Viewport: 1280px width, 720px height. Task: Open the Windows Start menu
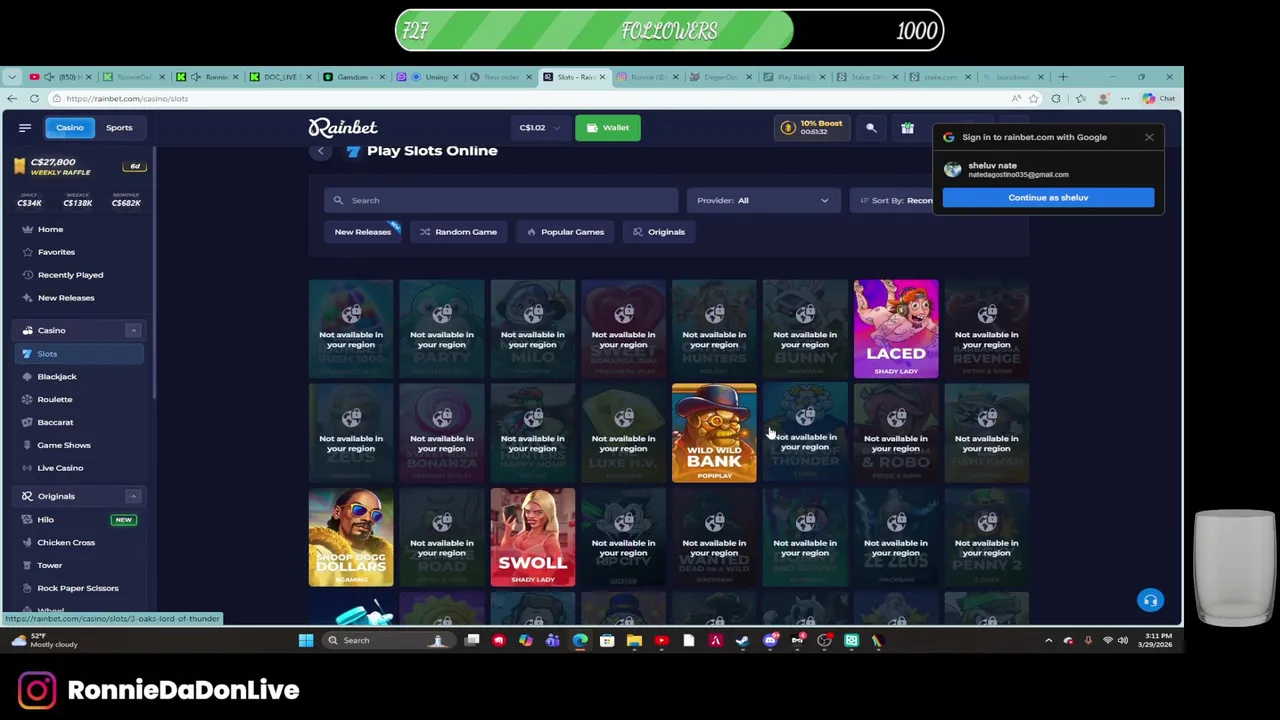[x=306, y=640]
